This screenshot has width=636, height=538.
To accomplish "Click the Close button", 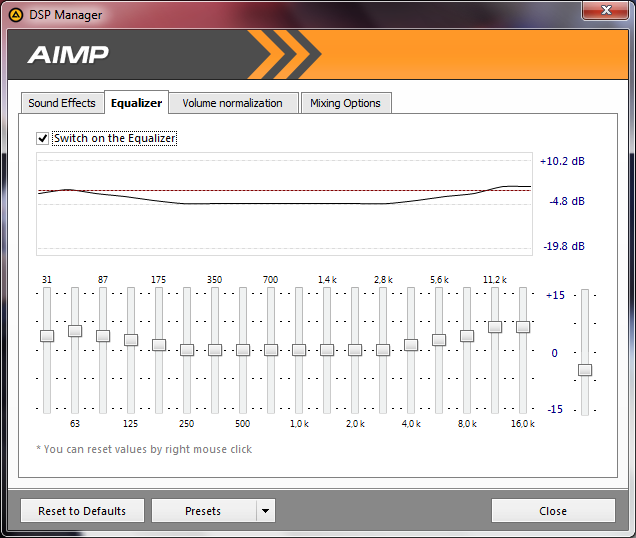I will click(553, 511).
